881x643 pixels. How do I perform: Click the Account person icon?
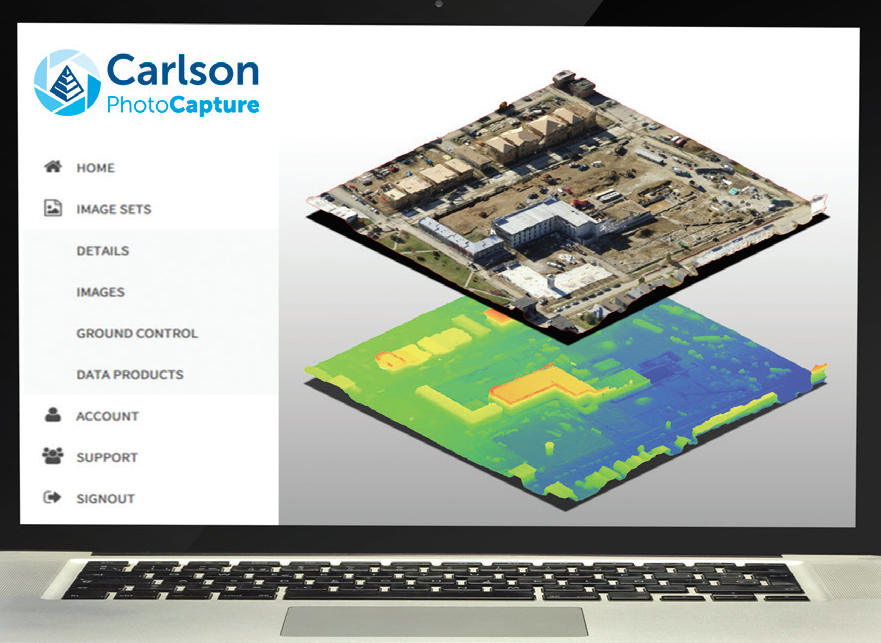(x=53, y=415)
